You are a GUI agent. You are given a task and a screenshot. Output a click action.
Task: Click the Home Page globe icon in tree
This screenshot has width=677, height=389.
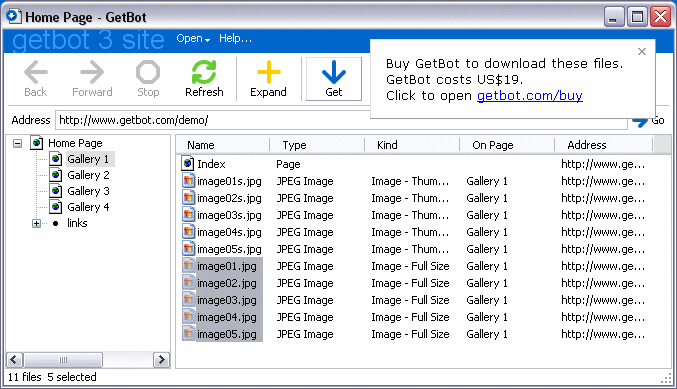pos(37,143)
